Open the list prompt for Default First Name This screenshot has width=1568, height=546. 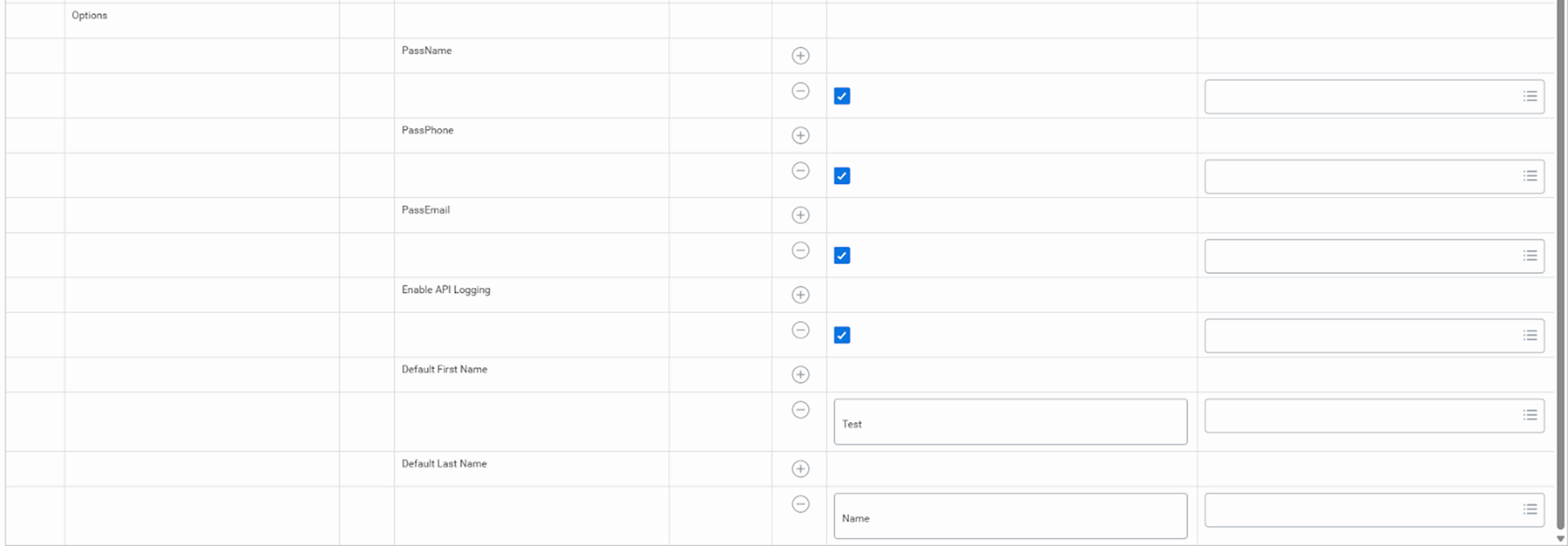pos(1529,415)
